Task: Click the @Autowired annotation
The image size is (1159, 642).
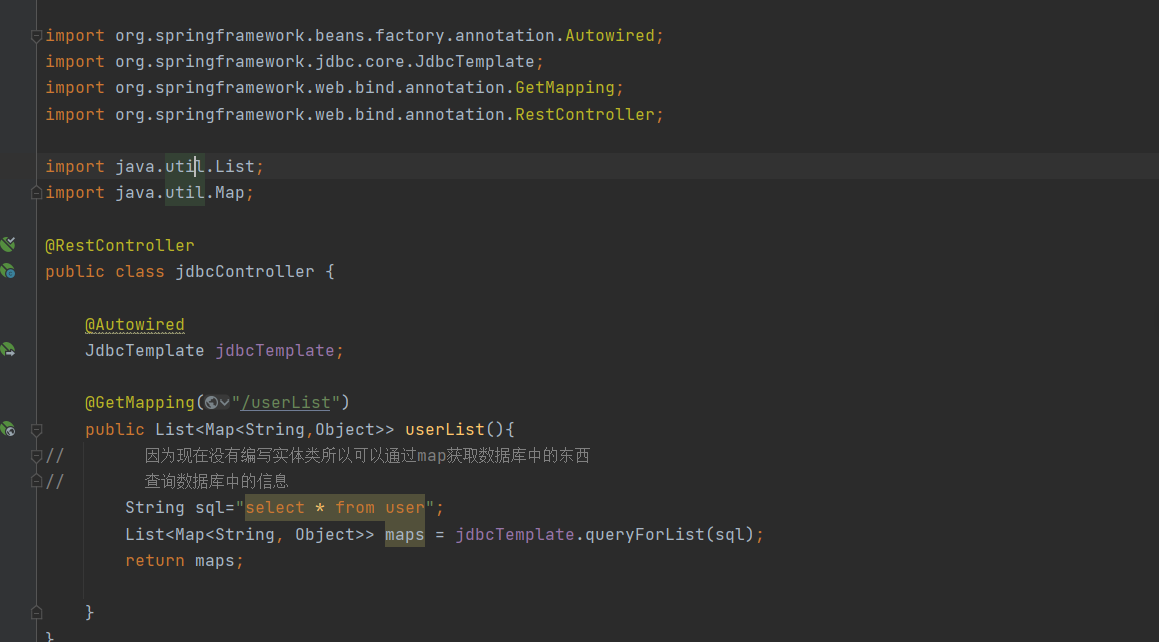Action: pyautogui.click(x=135, y=324)
